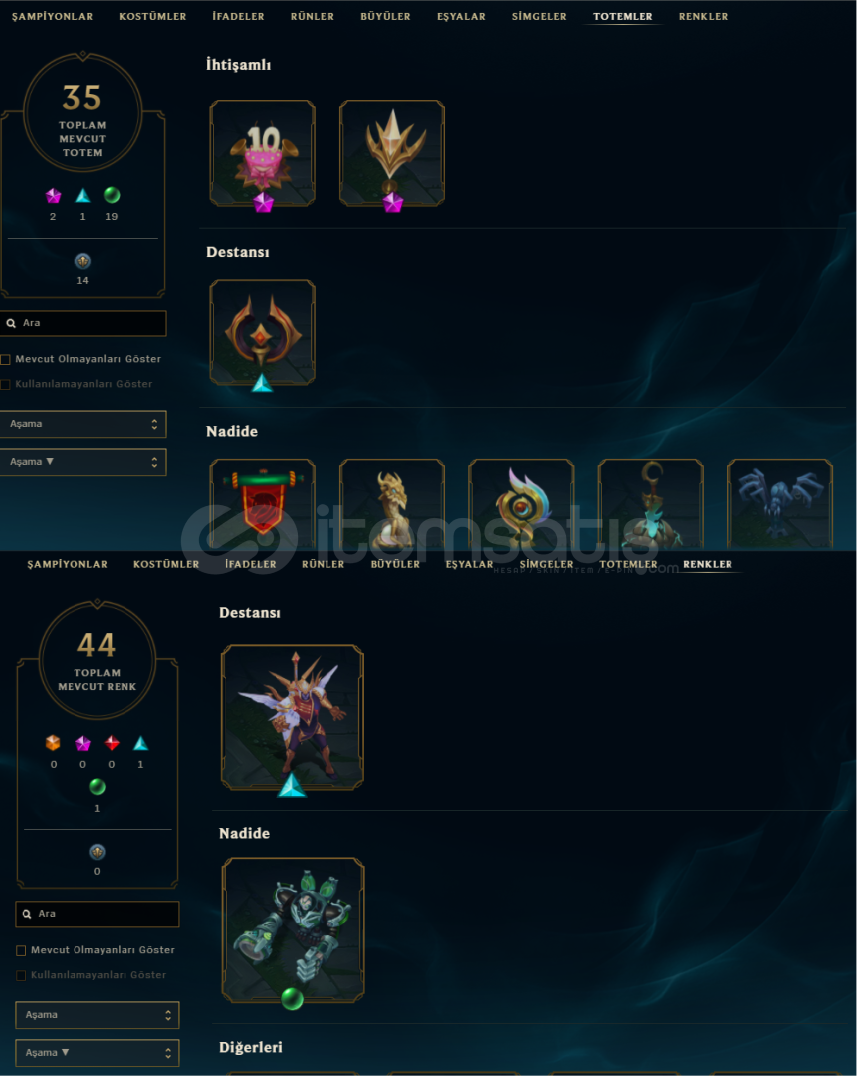Select the red banner ward in Nadide
Image resolution: width=859 pixels, height=1080 pixels.
pos(262,504)
